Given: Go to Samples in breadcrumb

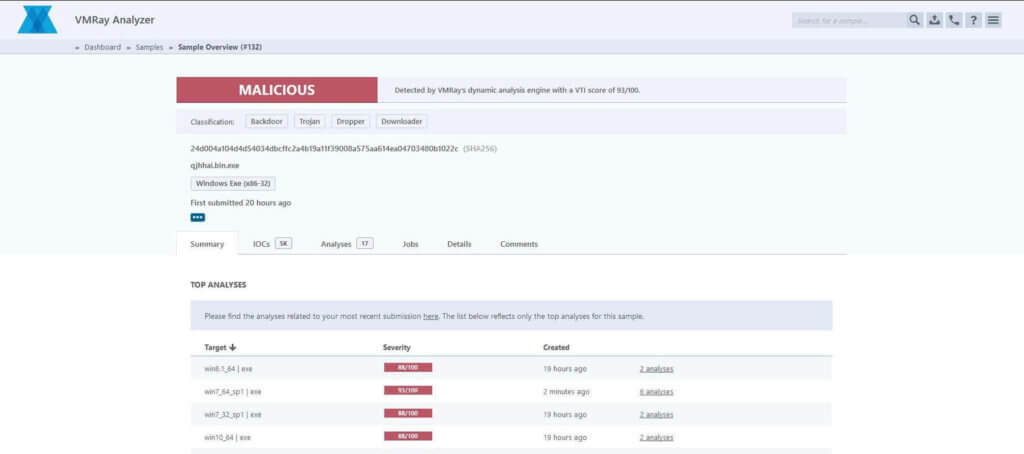Looking at the screenshot, I should [x=150, y=47].
